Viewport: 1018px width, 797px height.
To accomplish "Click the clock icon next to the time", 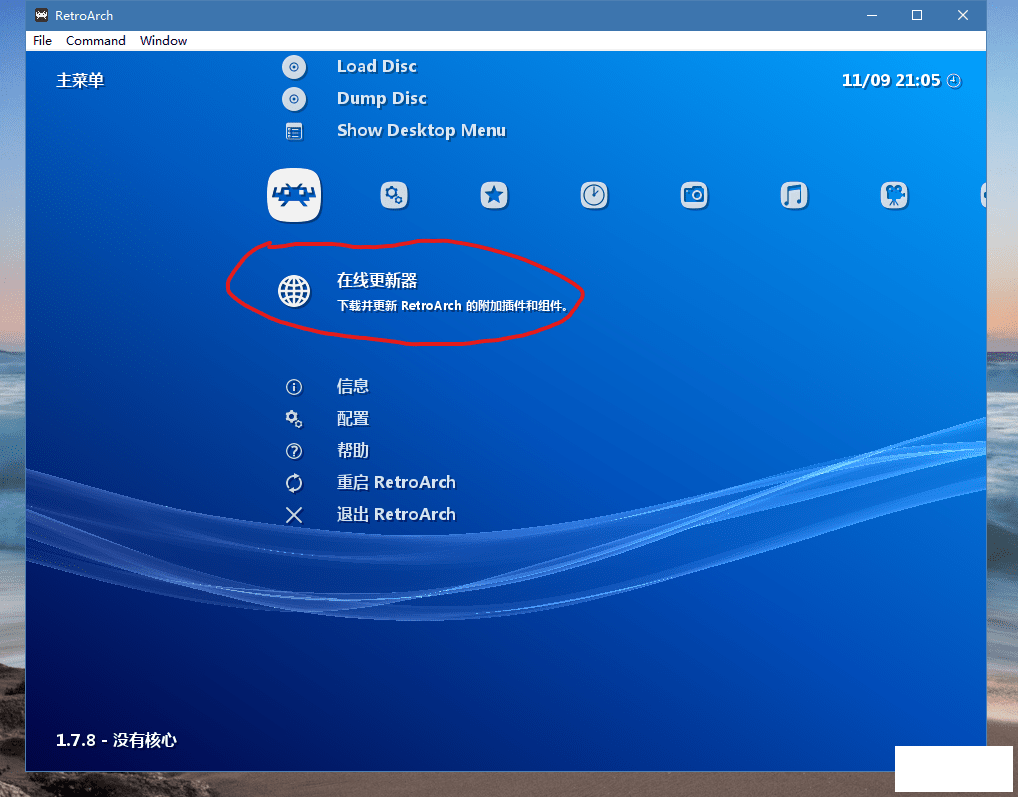I will tap(954, 81).
